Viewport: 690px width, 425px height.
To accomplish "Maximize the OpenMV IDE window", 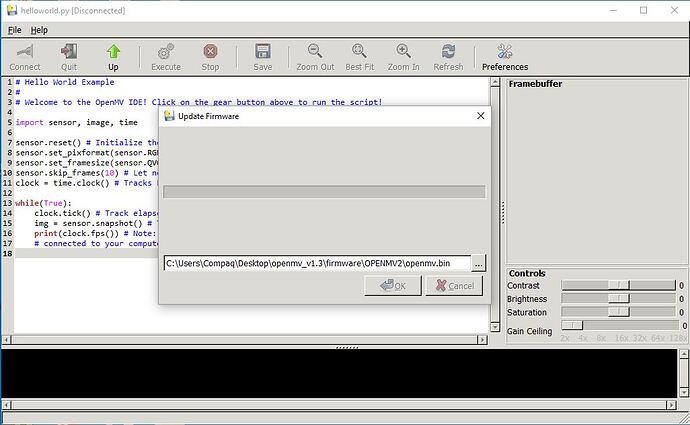I will [x=643, y=10].
